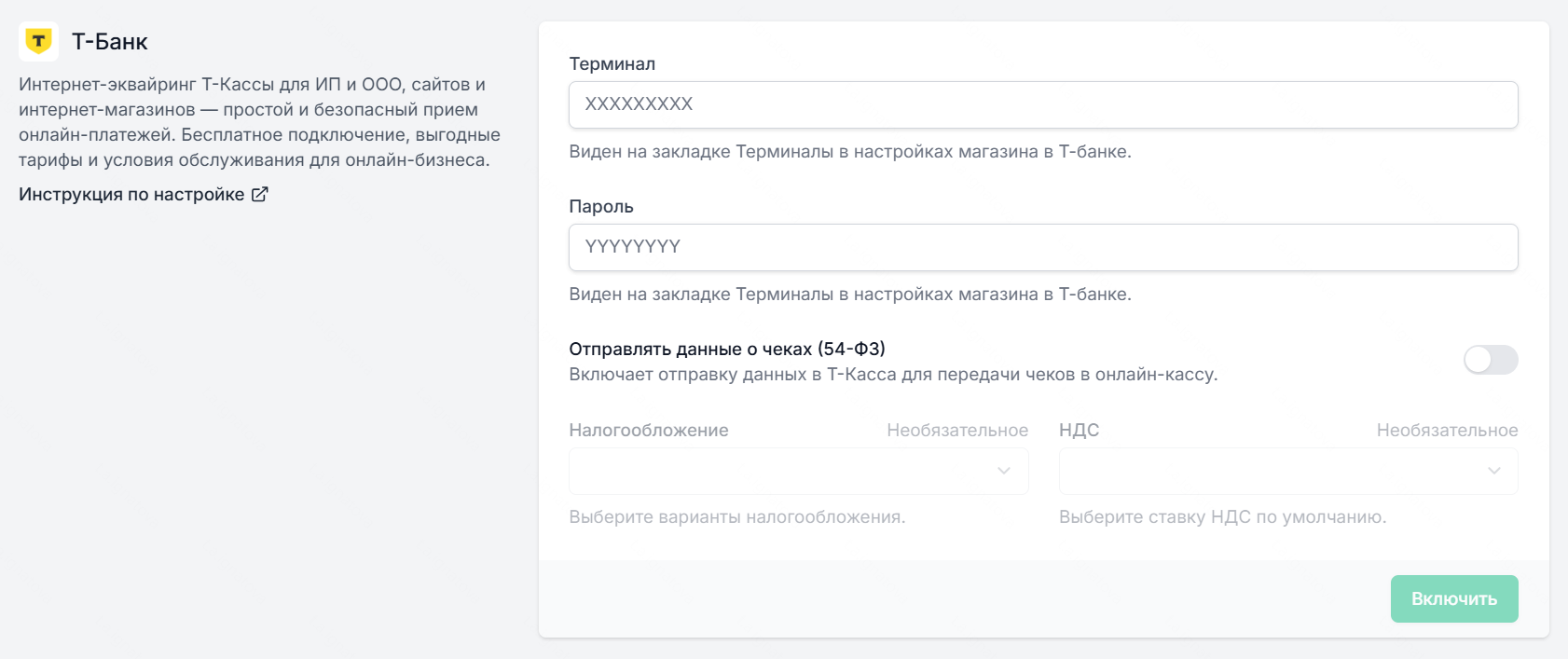Click text Включает отправку данных в Т-Касса
Screen dimensions: 1568x659
click(x=893, y=374)
